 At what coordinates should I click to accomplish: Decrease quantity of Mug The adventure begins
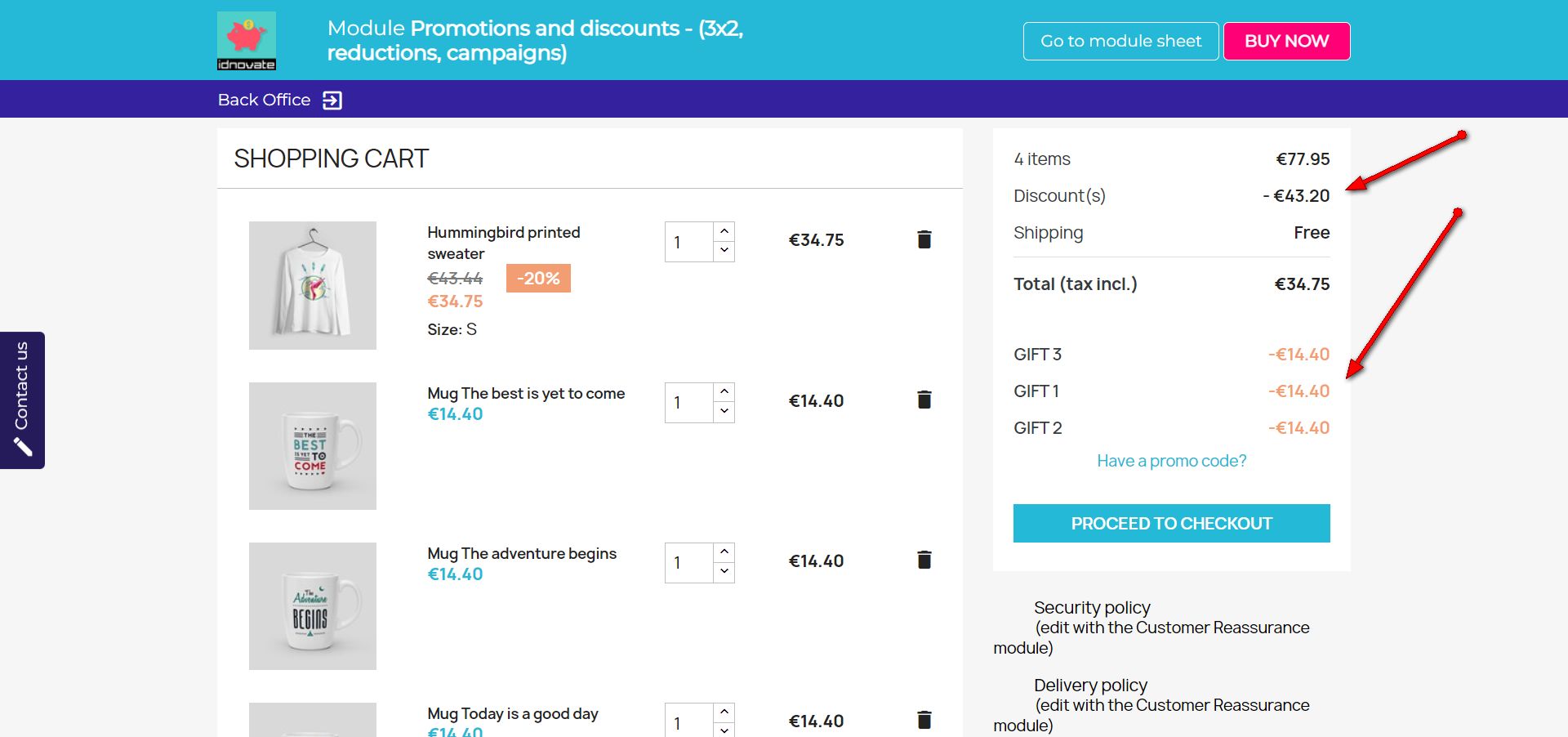click(724, 572)
